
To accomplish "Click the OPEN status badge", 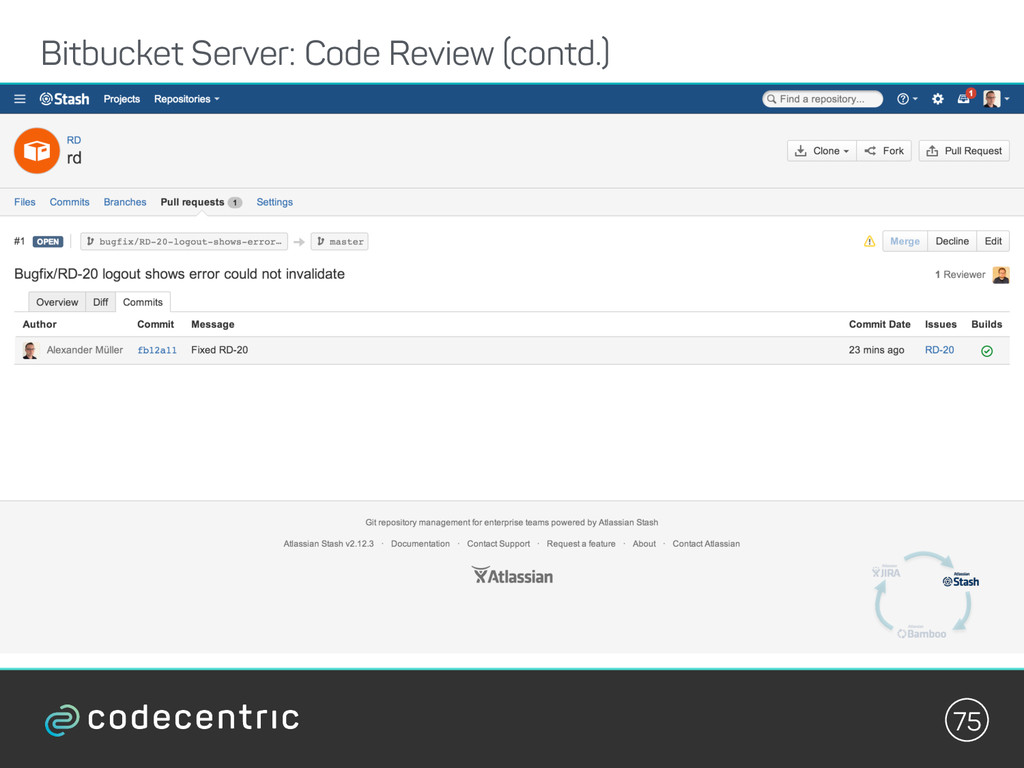I will click(x=48, y=242).
